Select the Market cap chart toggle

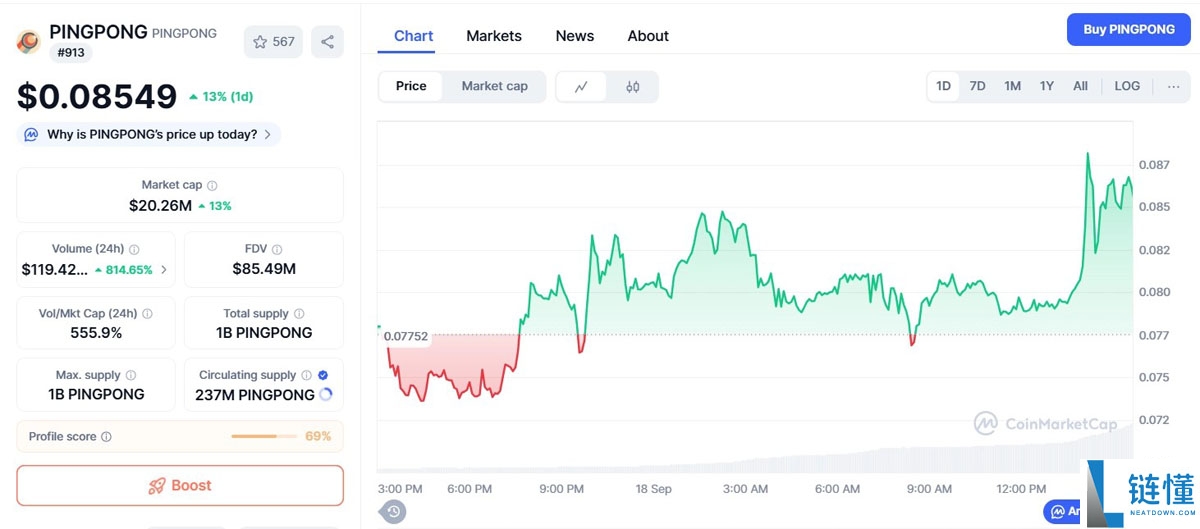tap(494, 86)
